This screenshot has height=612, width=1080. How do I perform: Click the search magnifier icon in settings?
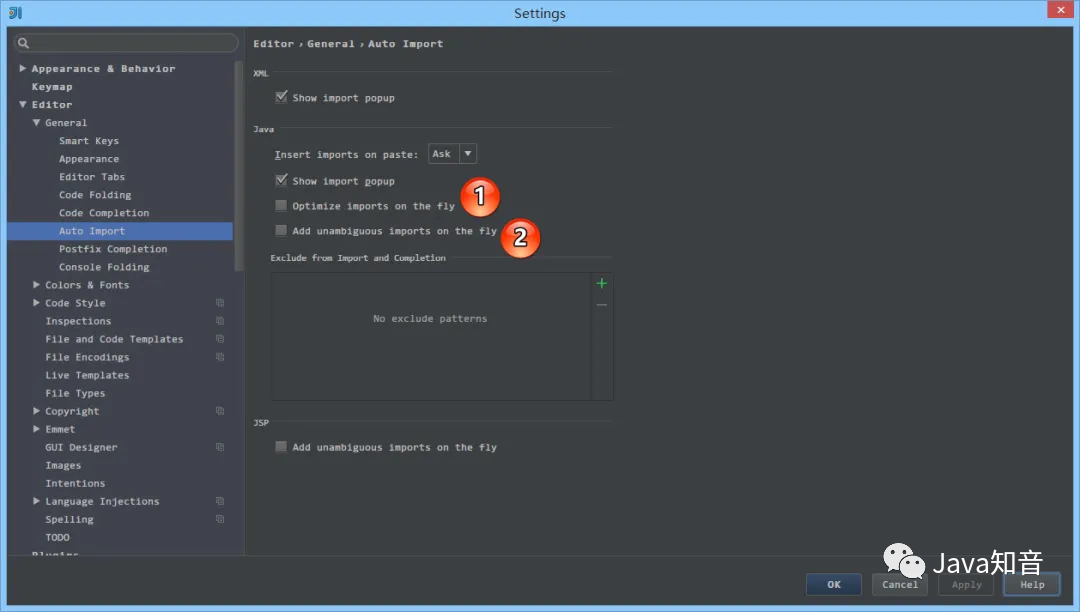click(x=24, y=43)
